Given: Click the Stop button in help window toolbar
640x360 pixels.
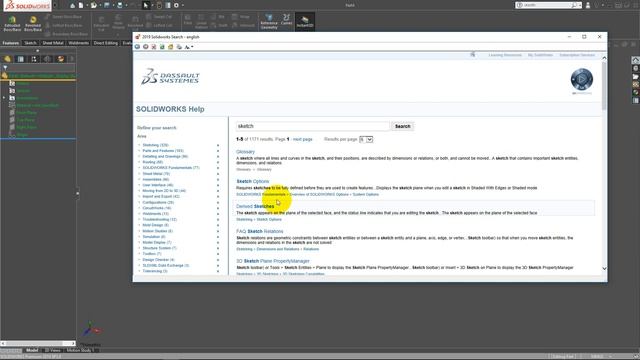Looking at the screenshot, I should coord(154,47).
